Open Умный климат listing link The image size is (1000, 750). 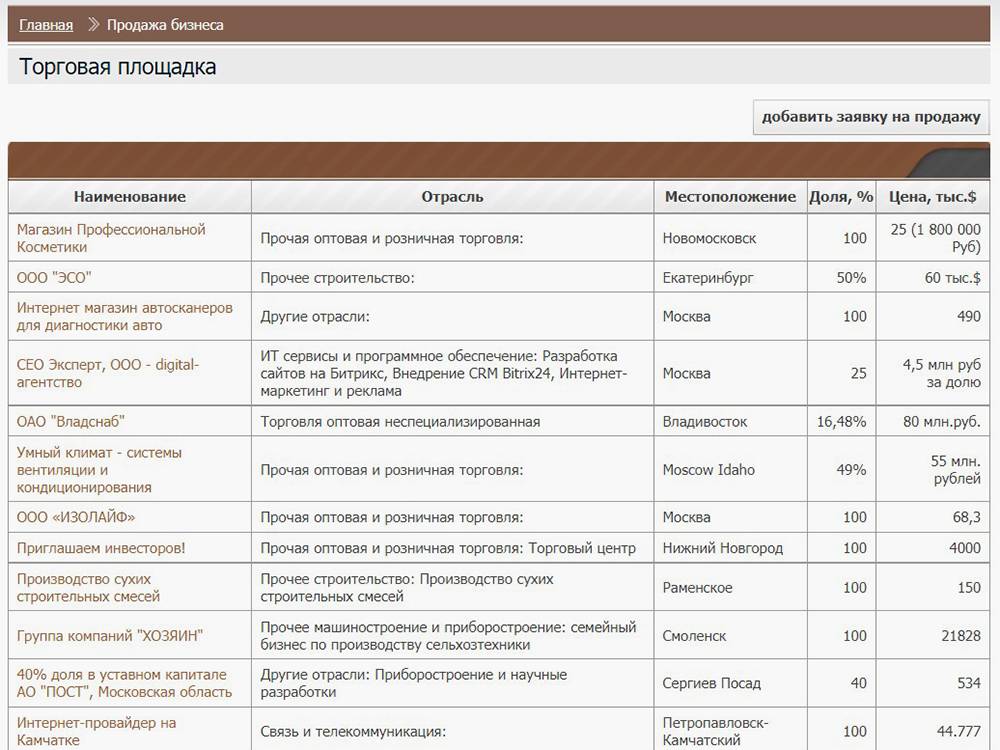pos(99,469)
